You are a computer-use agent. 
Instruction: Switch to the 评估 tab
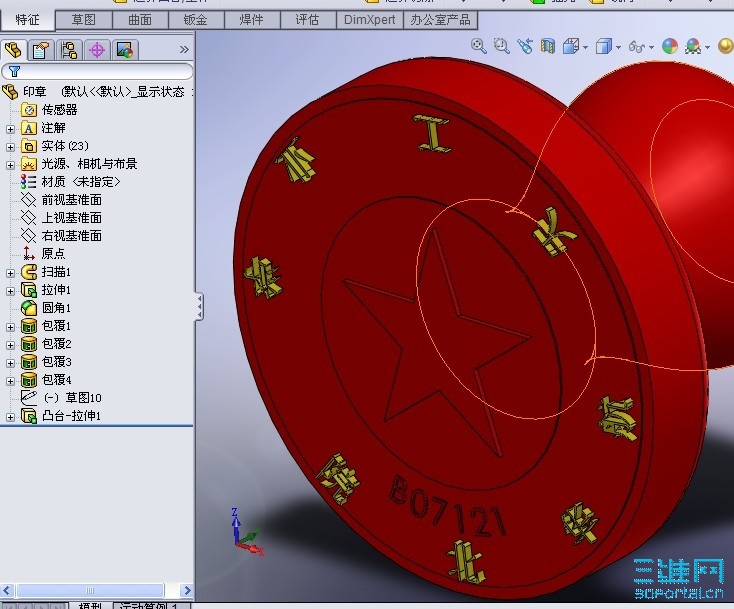pyautogui.click(x=308, y=20)
